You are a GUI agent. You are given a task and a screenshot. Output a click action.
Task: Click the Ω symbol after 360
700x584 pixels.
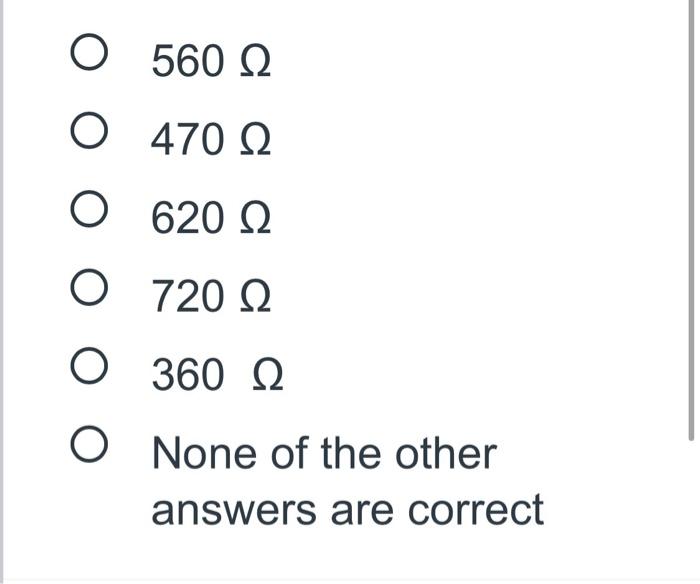(268, 375)
